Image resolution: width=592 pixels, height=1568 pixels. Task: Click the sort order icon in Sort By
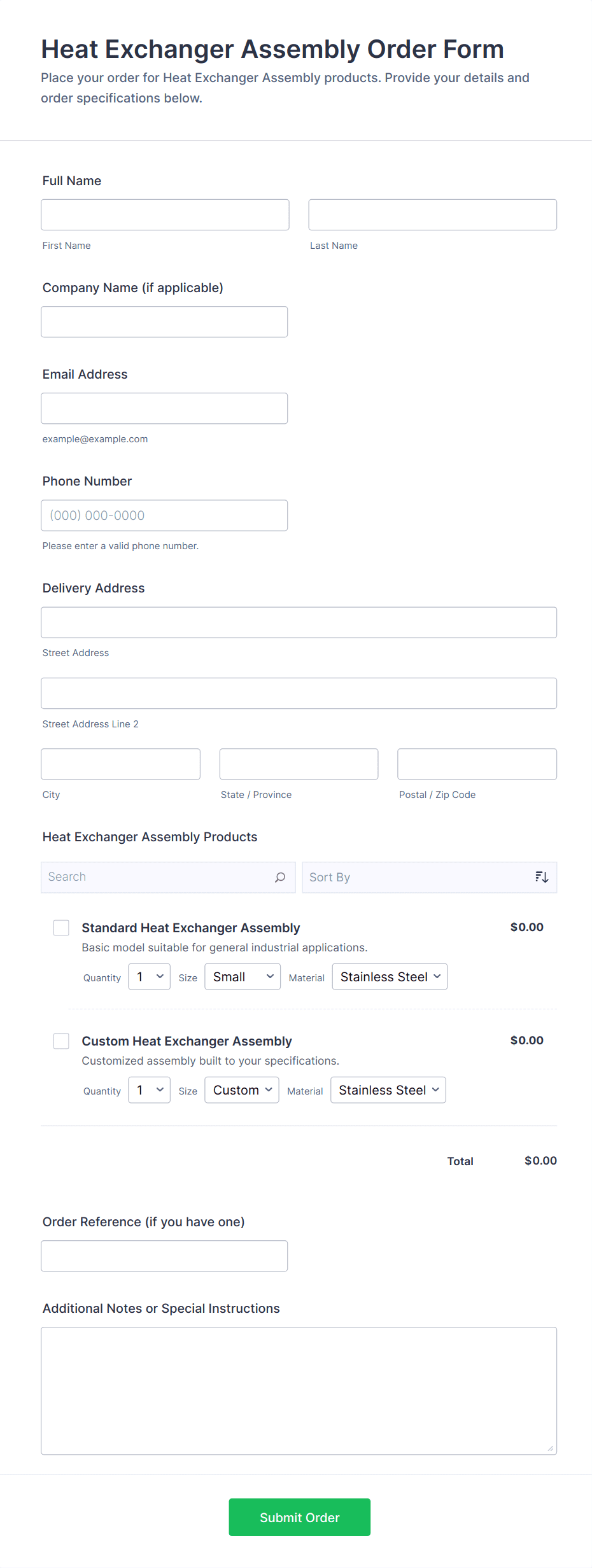click(542, 878)
